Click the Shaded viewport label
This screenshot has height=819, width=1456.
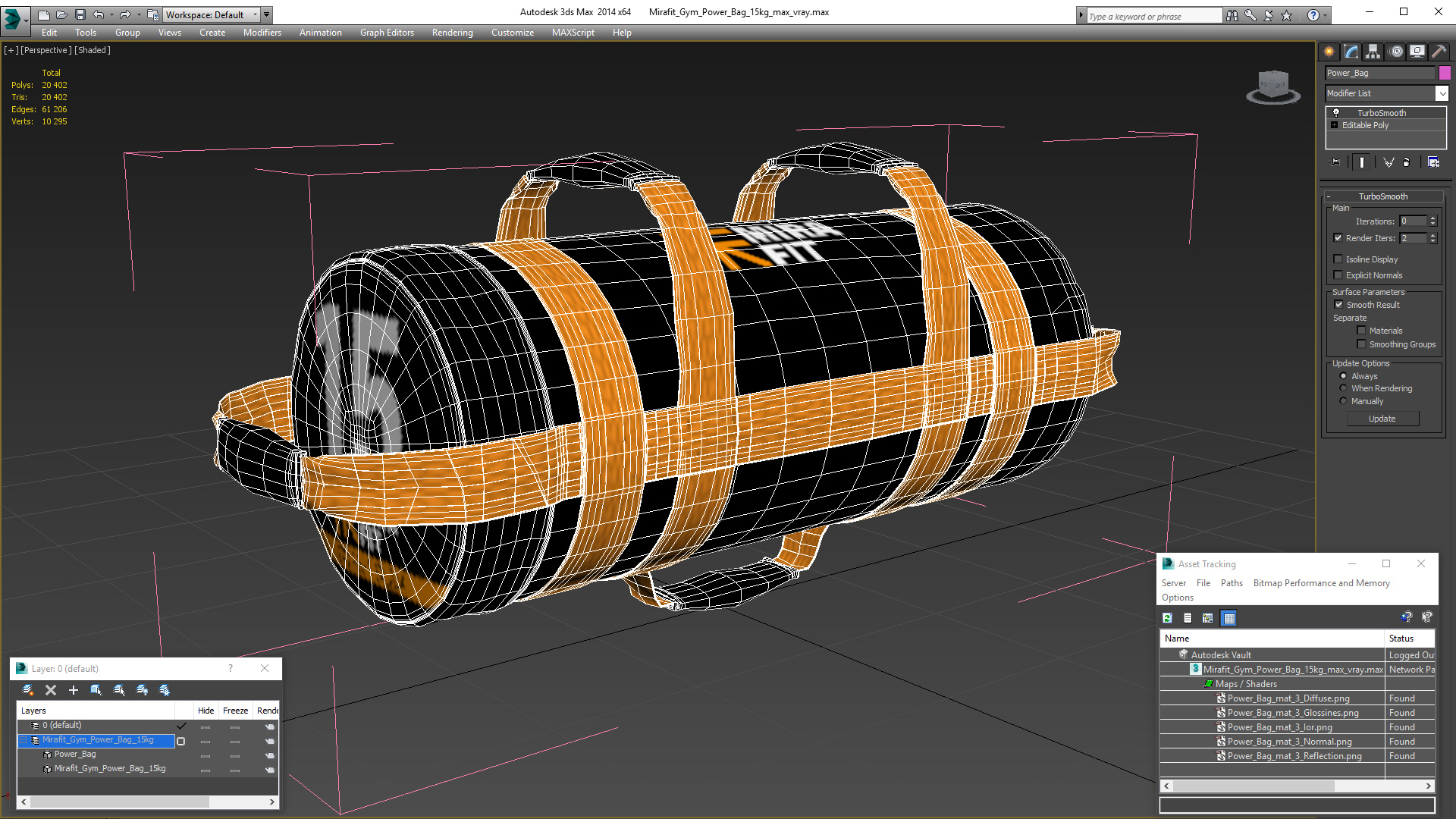click(93, 50)
